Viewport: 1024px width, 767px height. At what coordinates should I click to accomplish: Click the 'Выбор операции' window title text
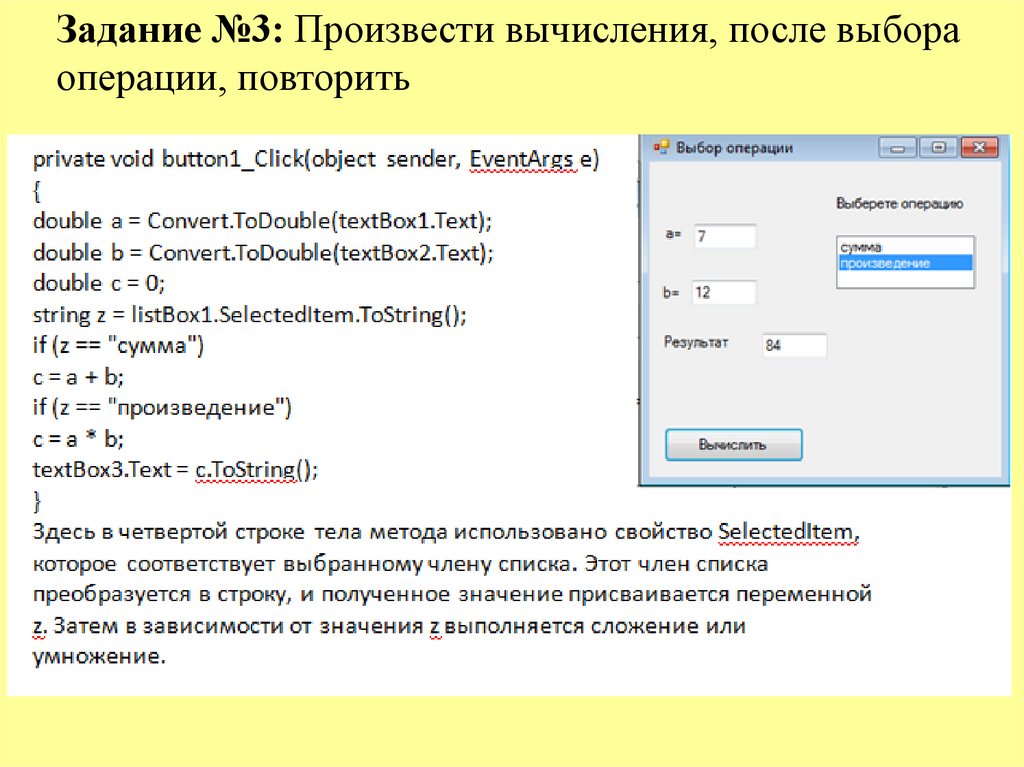click(734, 148)
